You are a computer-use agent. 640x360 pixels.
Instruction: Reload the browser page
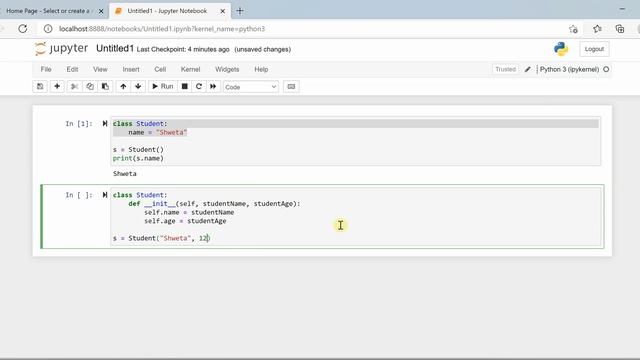click(22, 29)
